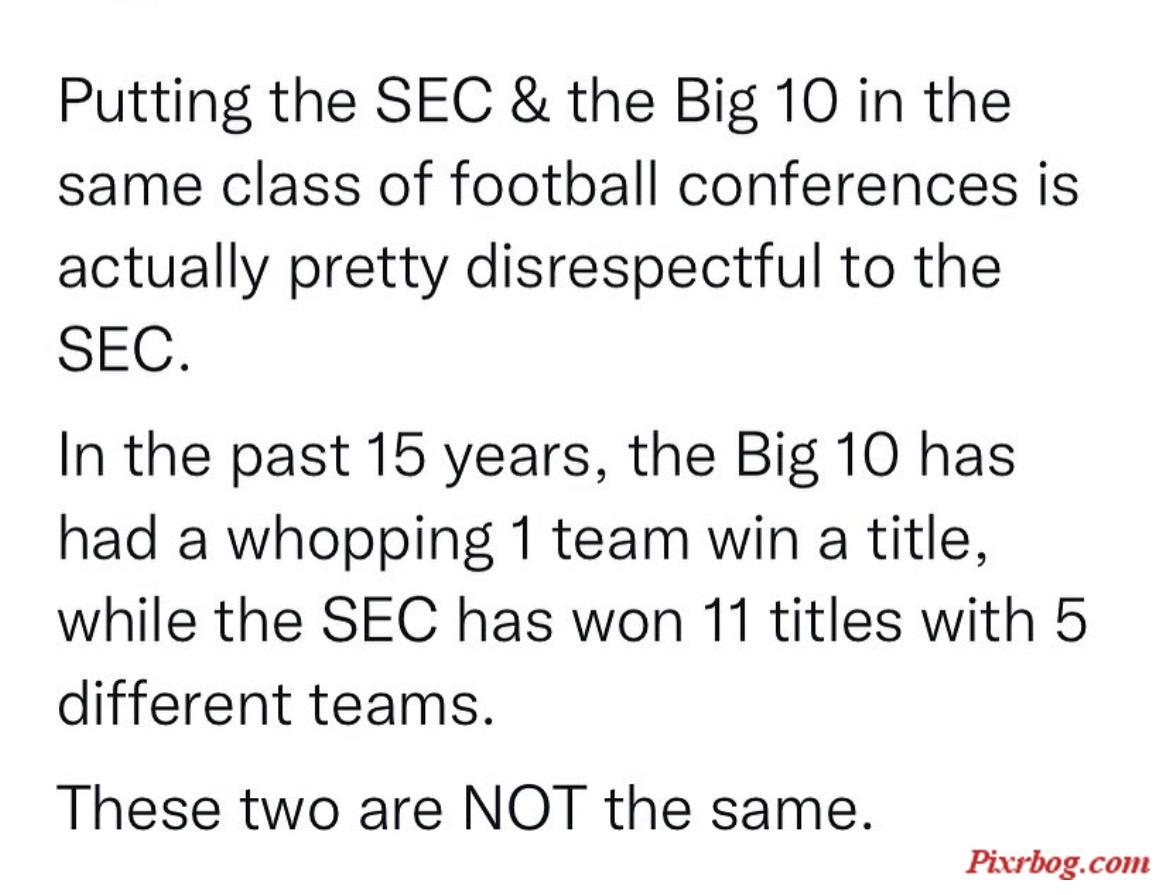Viewport: 1170px width, 895px height.
Task: Click the ampersand between SEC and the
Action: 531,101
